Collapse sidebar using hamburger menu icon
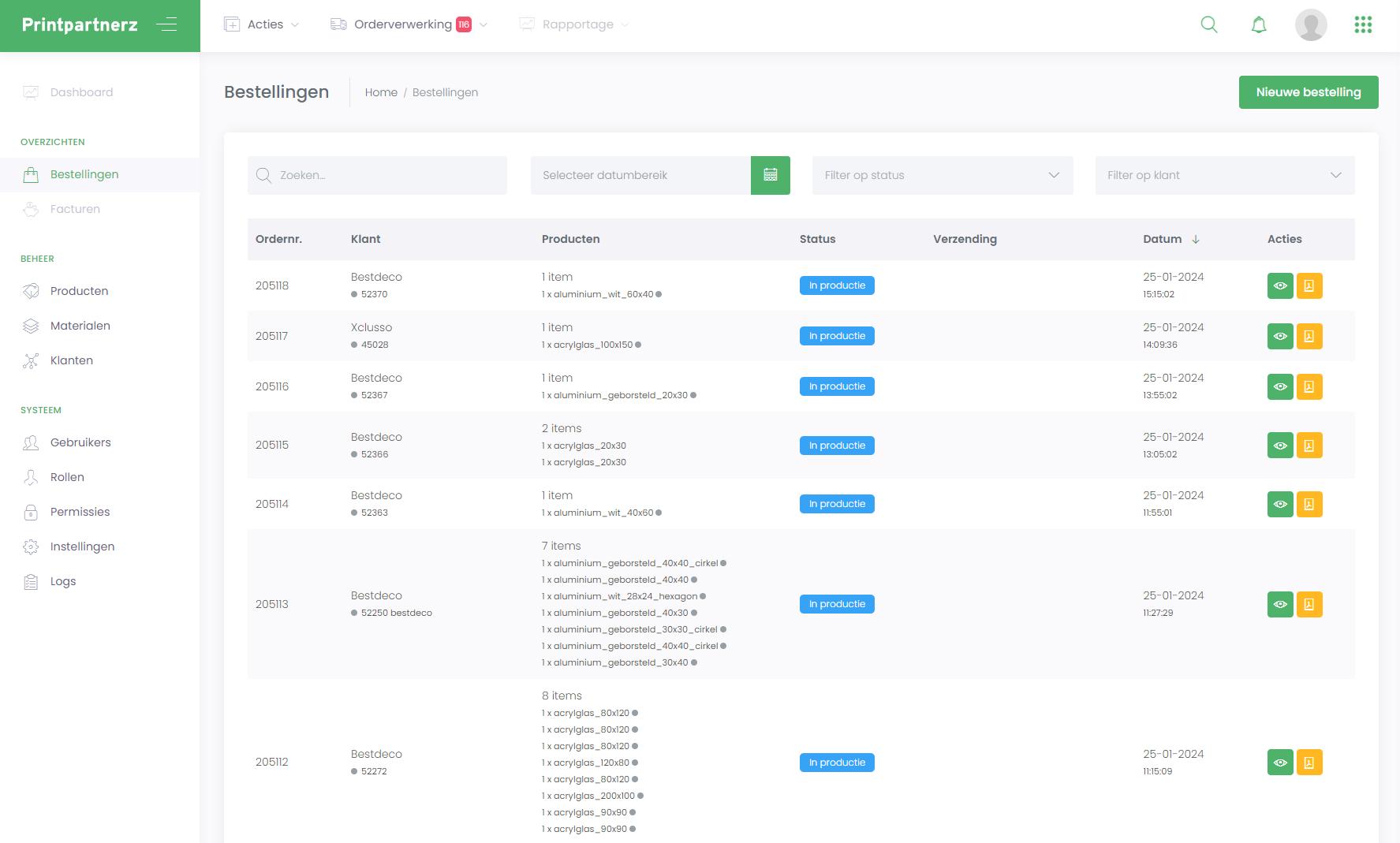 (166, 24)
